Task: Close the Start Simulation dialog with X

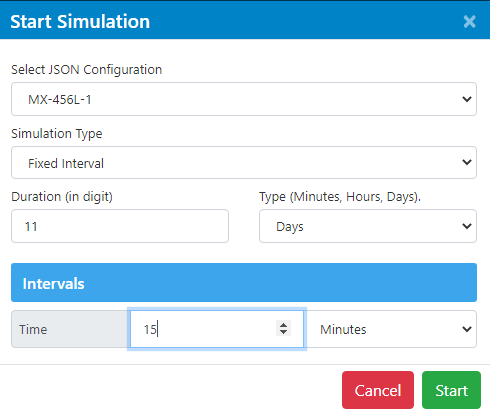Action: pyautogui.click(x=469, y=22)
